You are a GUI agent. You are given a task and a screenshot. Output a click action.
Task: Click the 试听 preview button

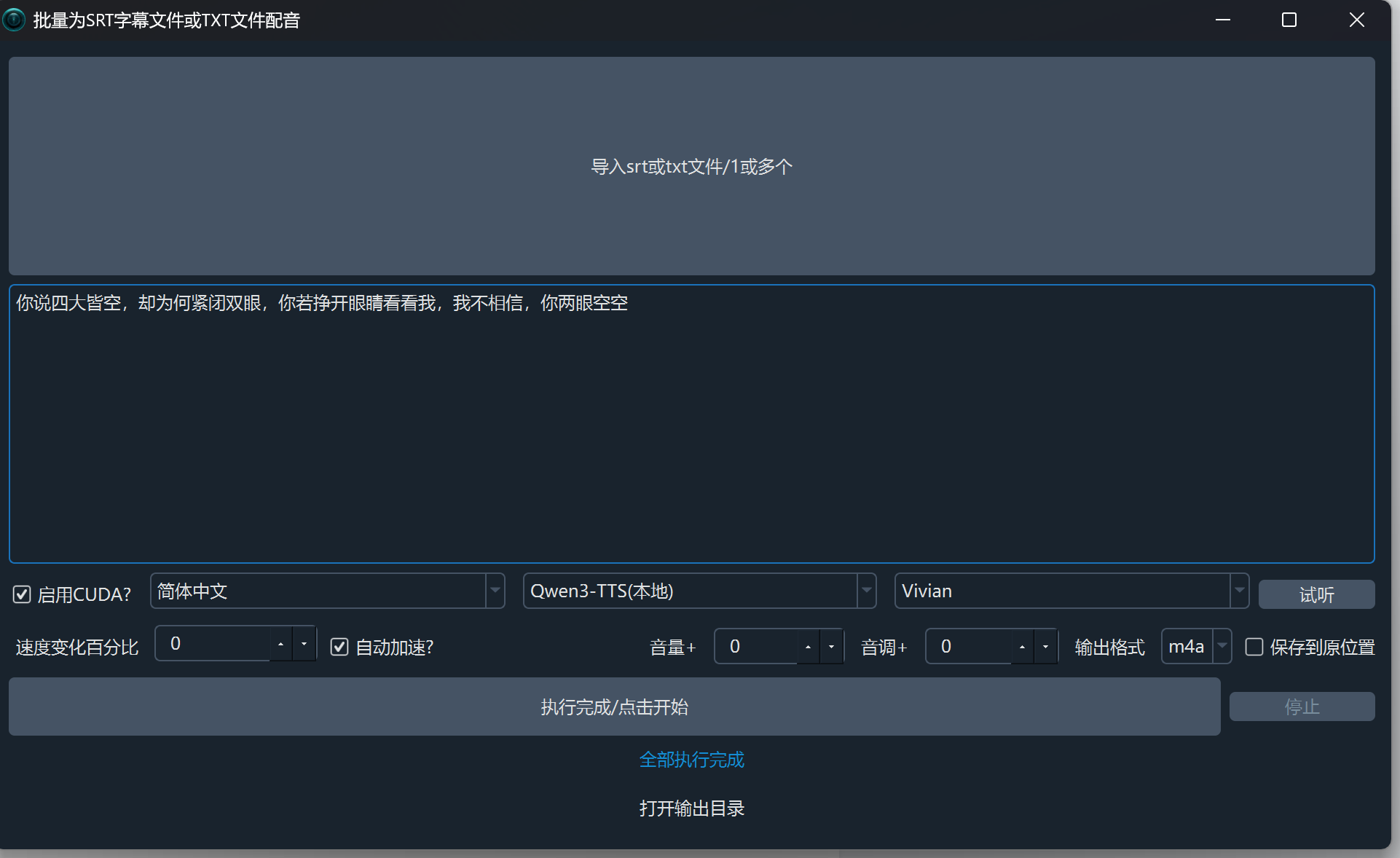(x=1316, y=594)
